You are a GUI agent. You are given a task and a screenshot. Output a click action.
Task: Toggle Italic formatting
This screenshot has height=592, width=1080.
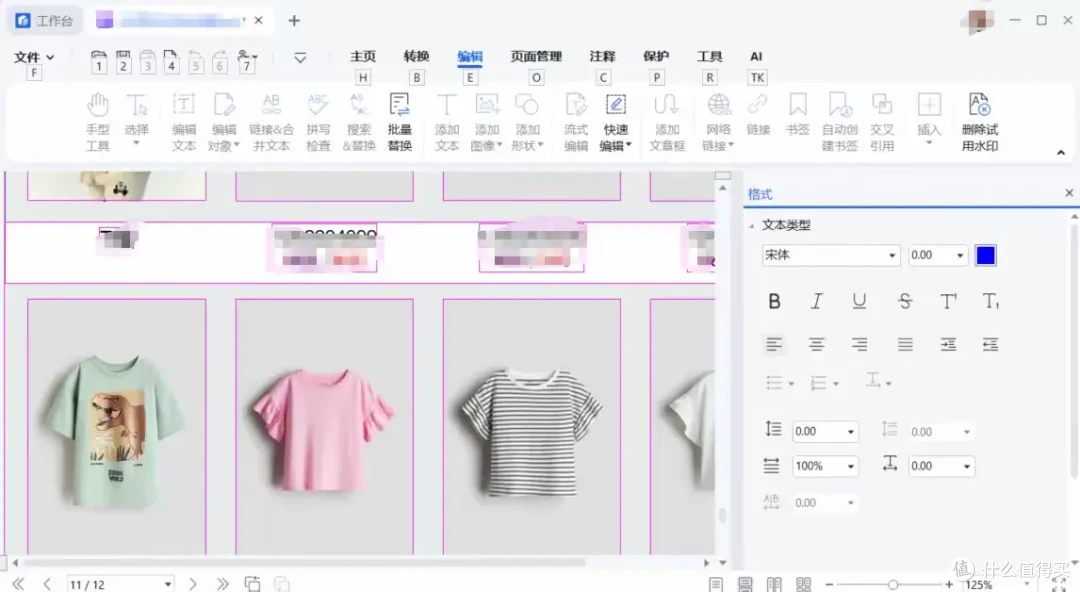tap(816, 301)
